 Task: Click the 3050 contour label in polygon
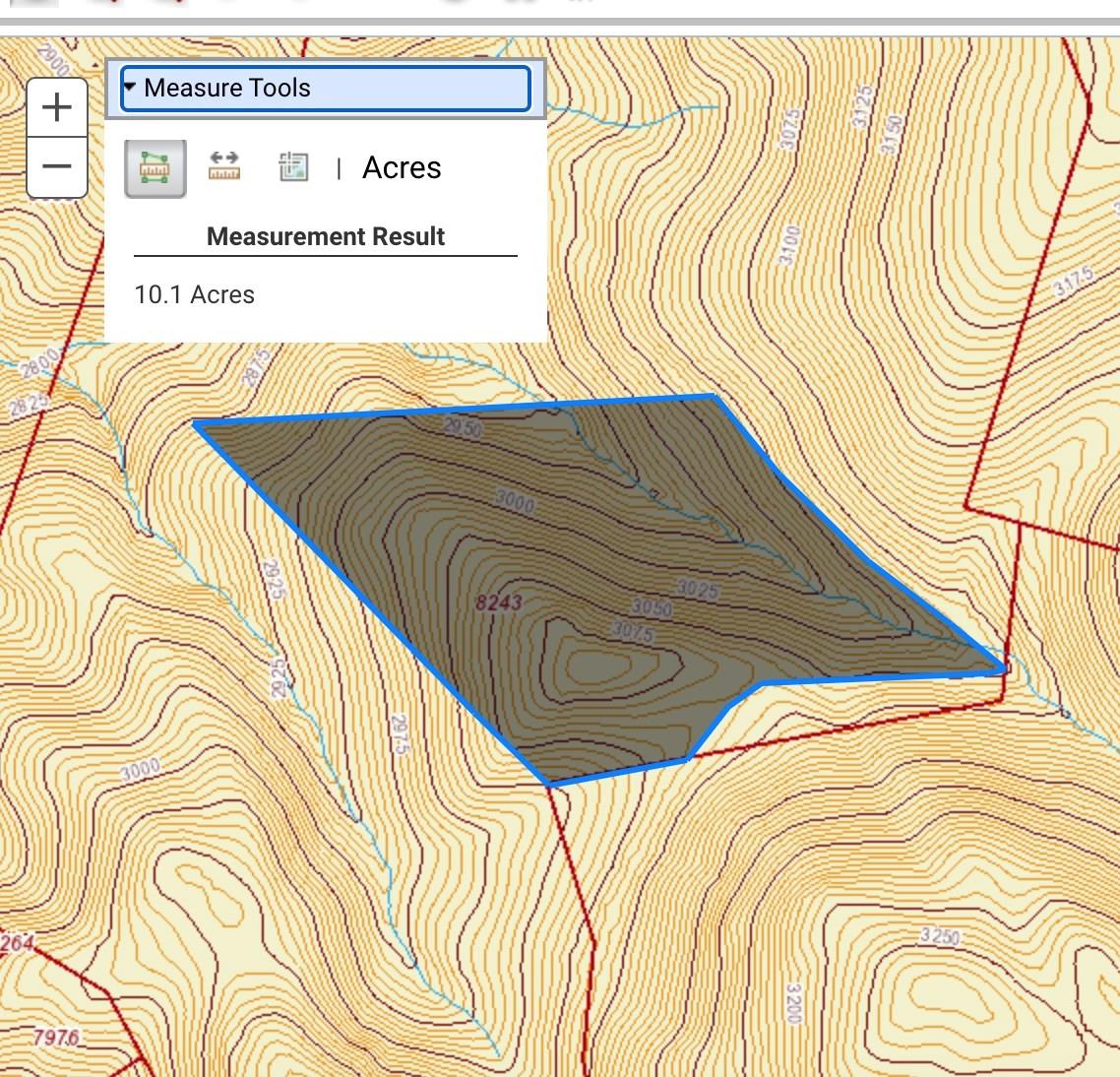pos(652,607)
